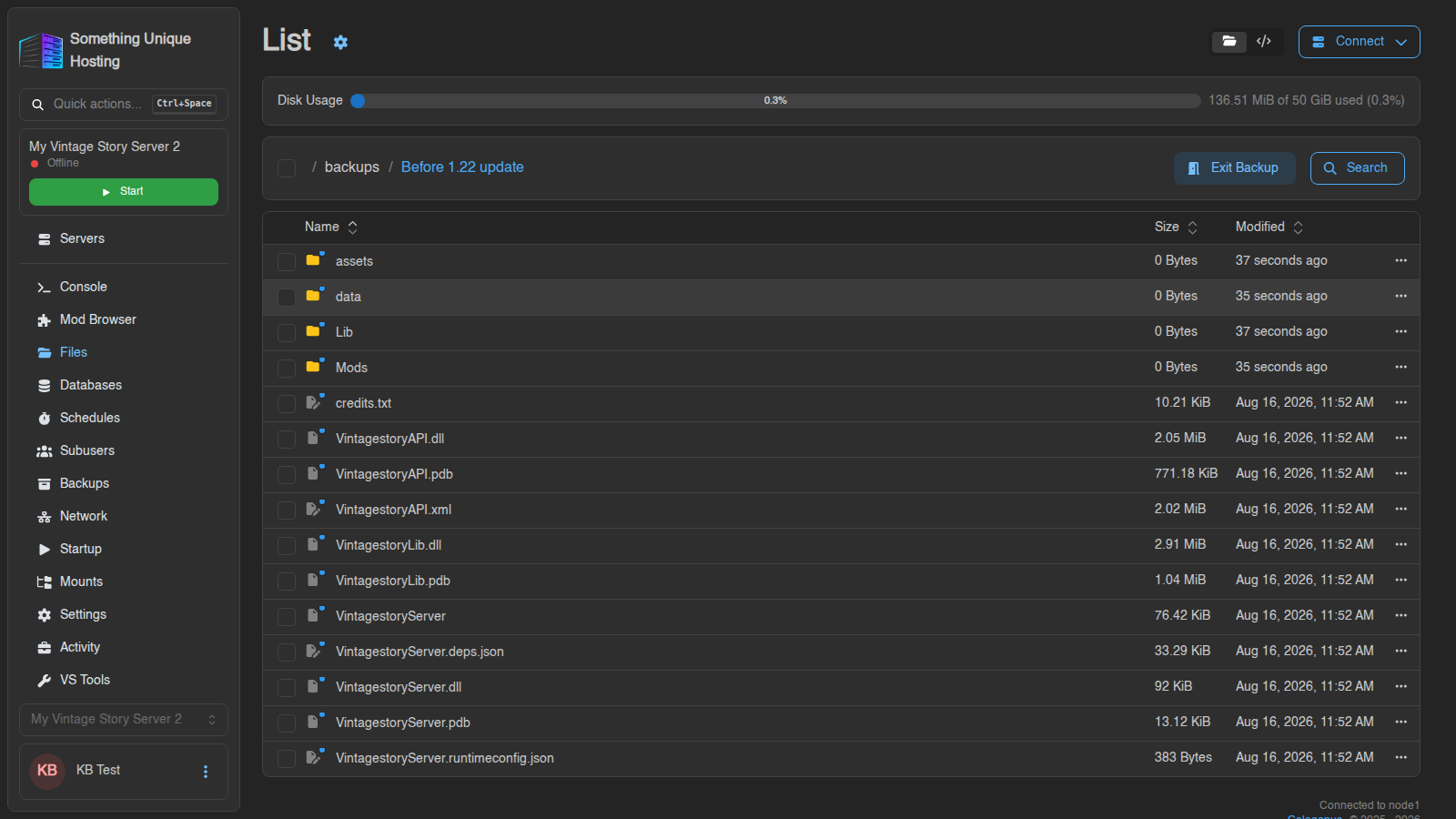Sort files by Size column
Image resolution: width=1456 pixels, height=819 pixels.
click(1176, 227)
